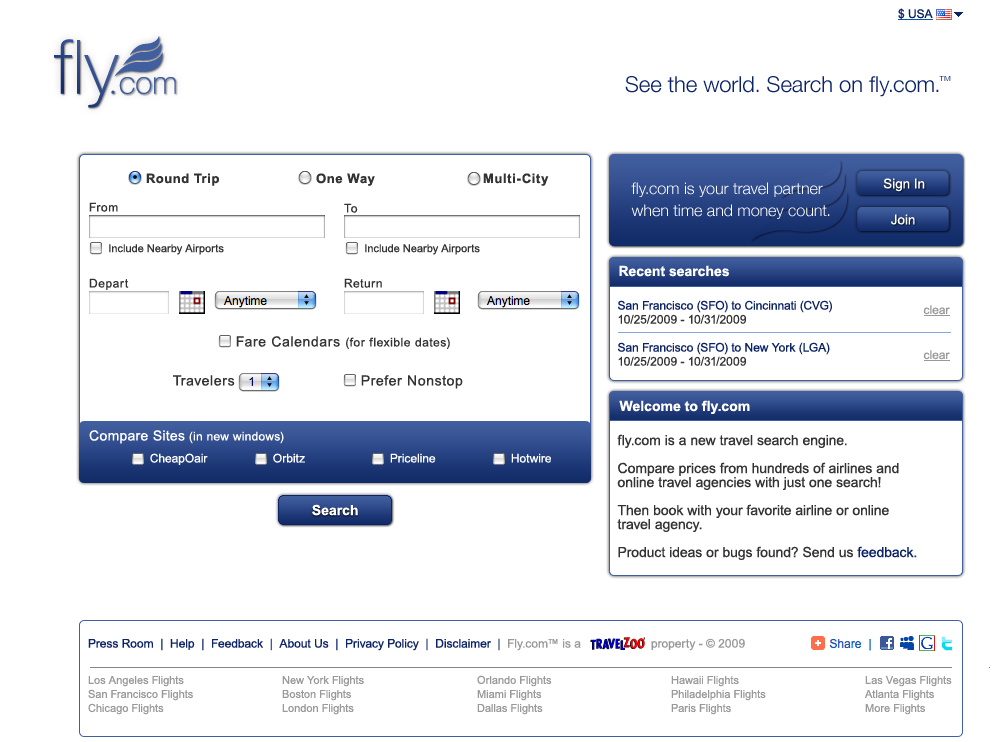Open San Francisco to Cincinnati recent search

(724, 306)
